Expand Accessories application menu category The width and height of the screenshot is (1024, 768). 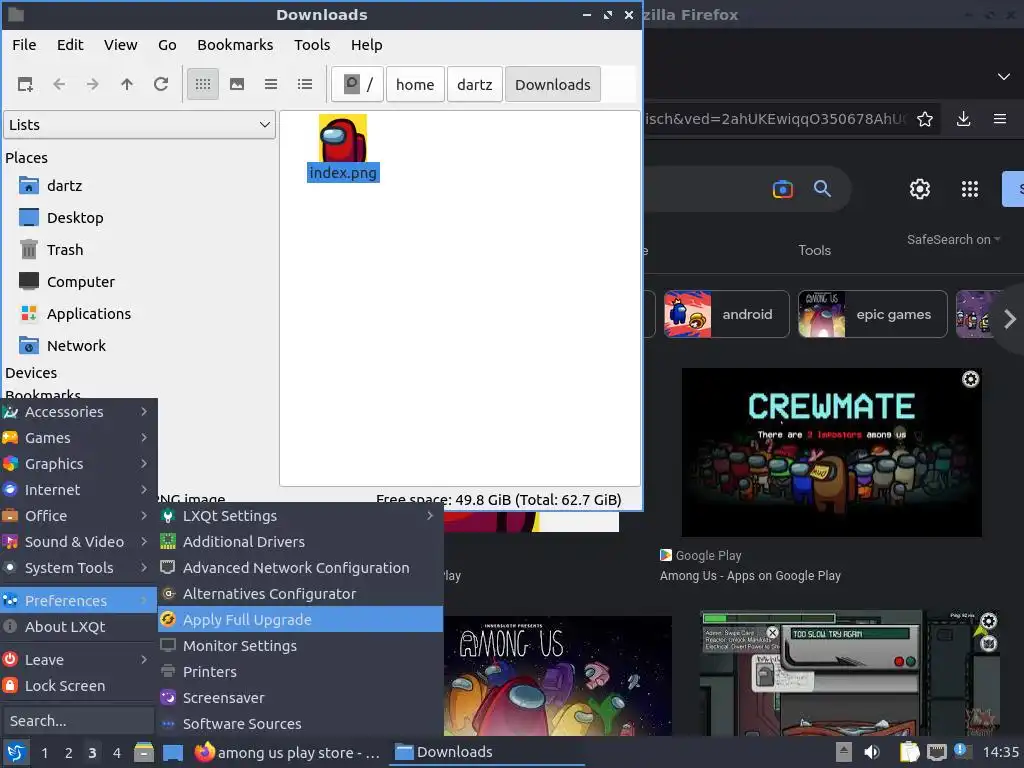tap(78, 412)
